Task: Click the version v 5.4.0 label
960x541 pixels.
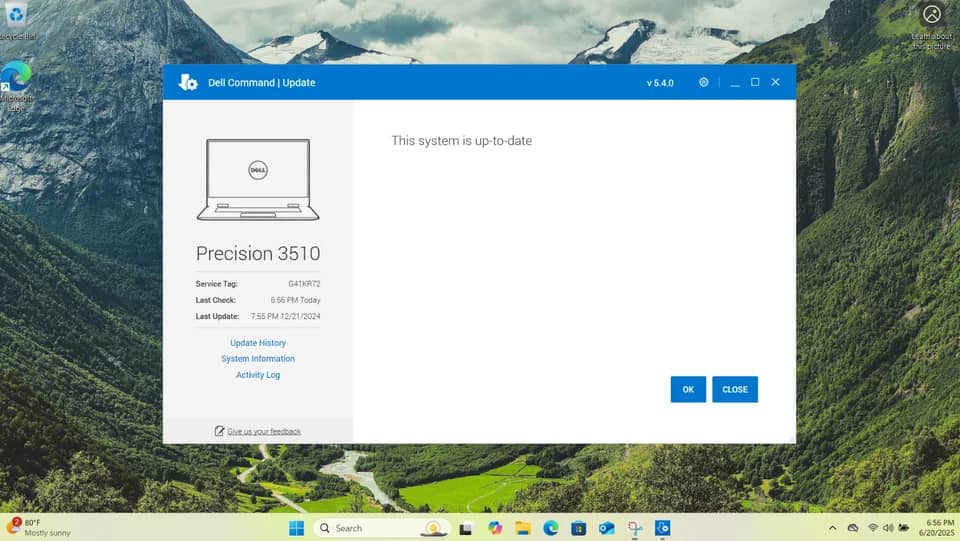Action: (660, 83)
